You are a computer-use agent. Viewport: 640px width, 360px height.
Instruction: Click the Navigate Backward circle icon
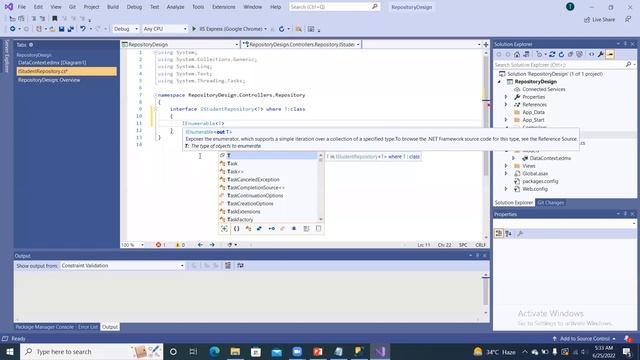pos(13,29)
